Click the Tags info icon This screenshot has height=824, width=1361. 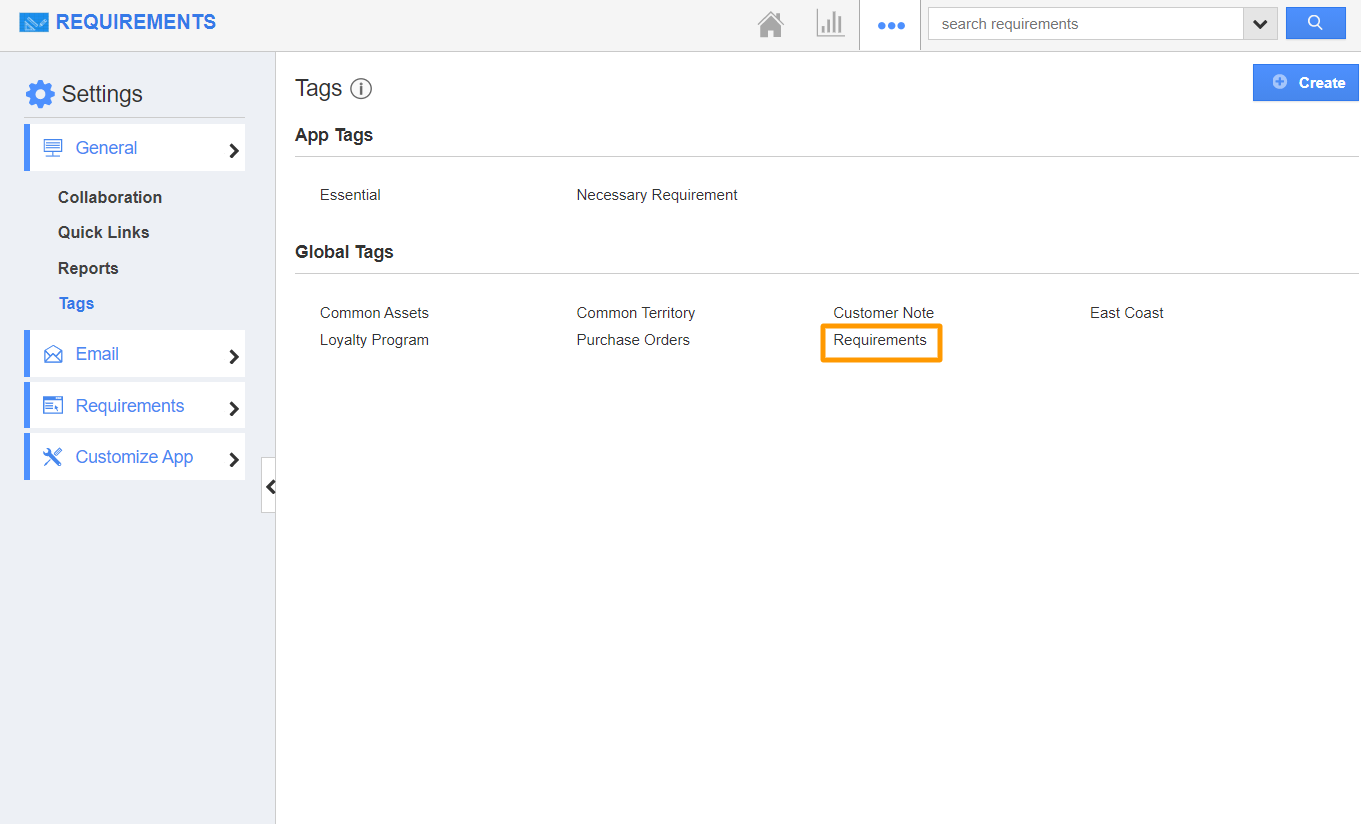point(361,89)
